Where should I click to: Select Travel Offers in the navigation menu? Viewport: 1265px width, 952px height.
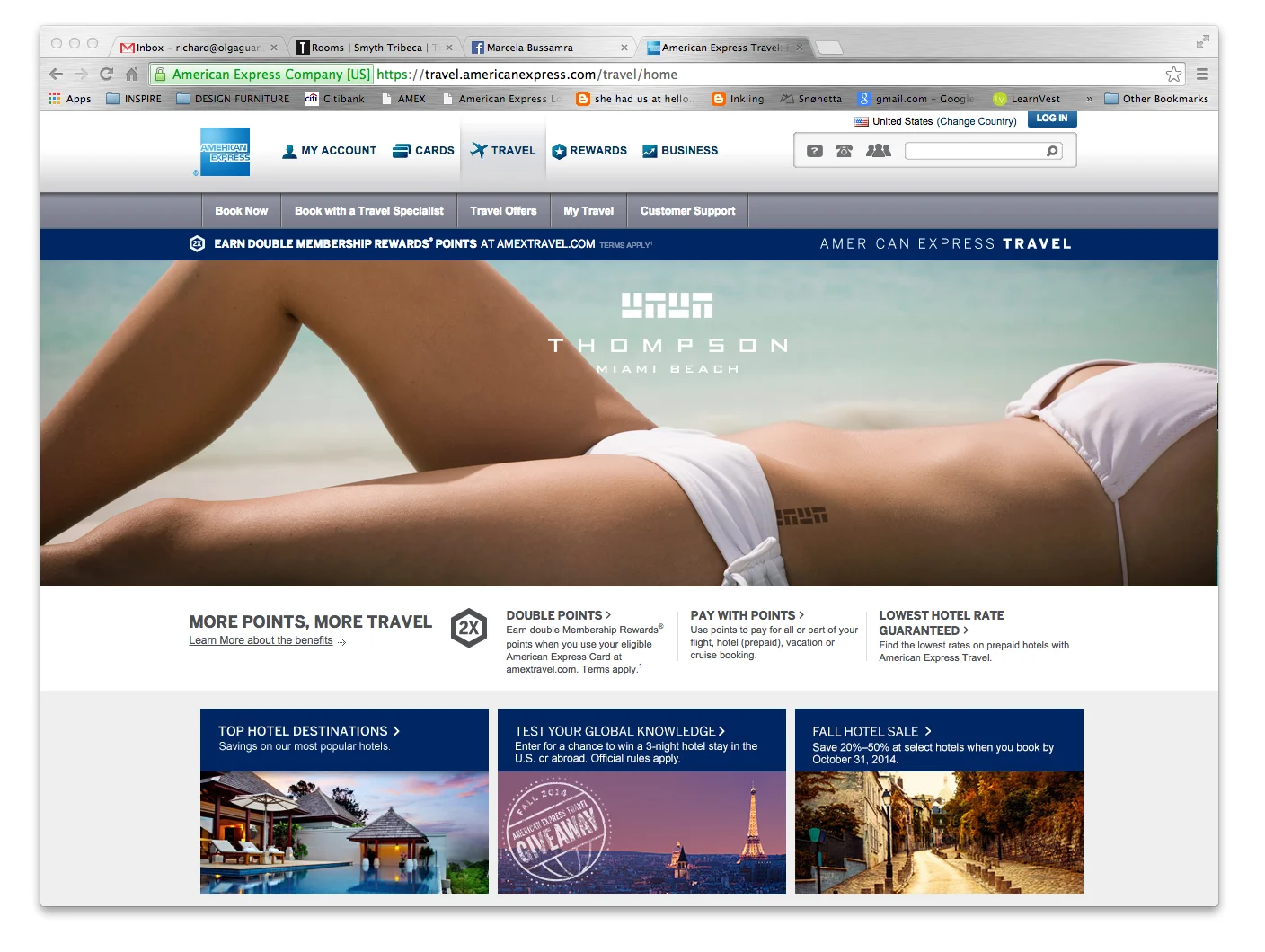(x=503, y=210)
